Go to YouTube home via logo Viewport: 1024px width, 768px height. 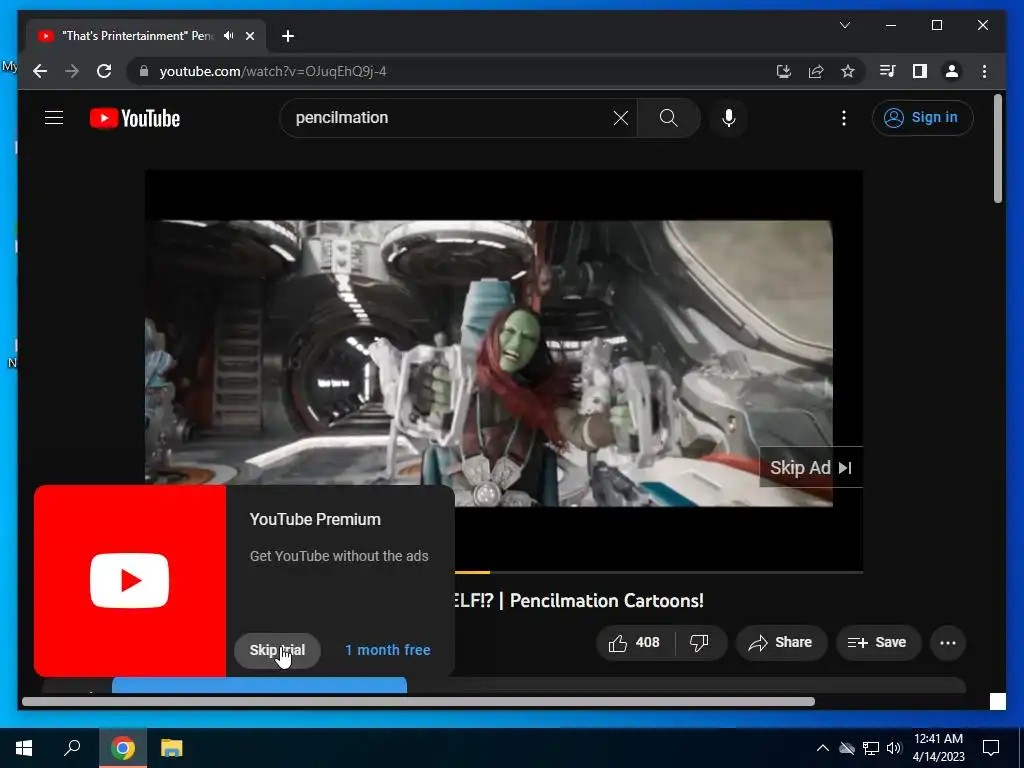click(135, 118)
